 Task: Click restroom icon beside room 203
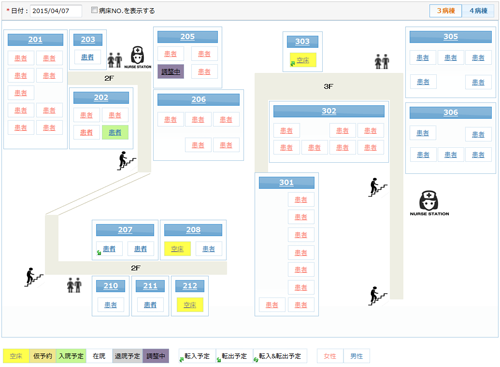115,60
